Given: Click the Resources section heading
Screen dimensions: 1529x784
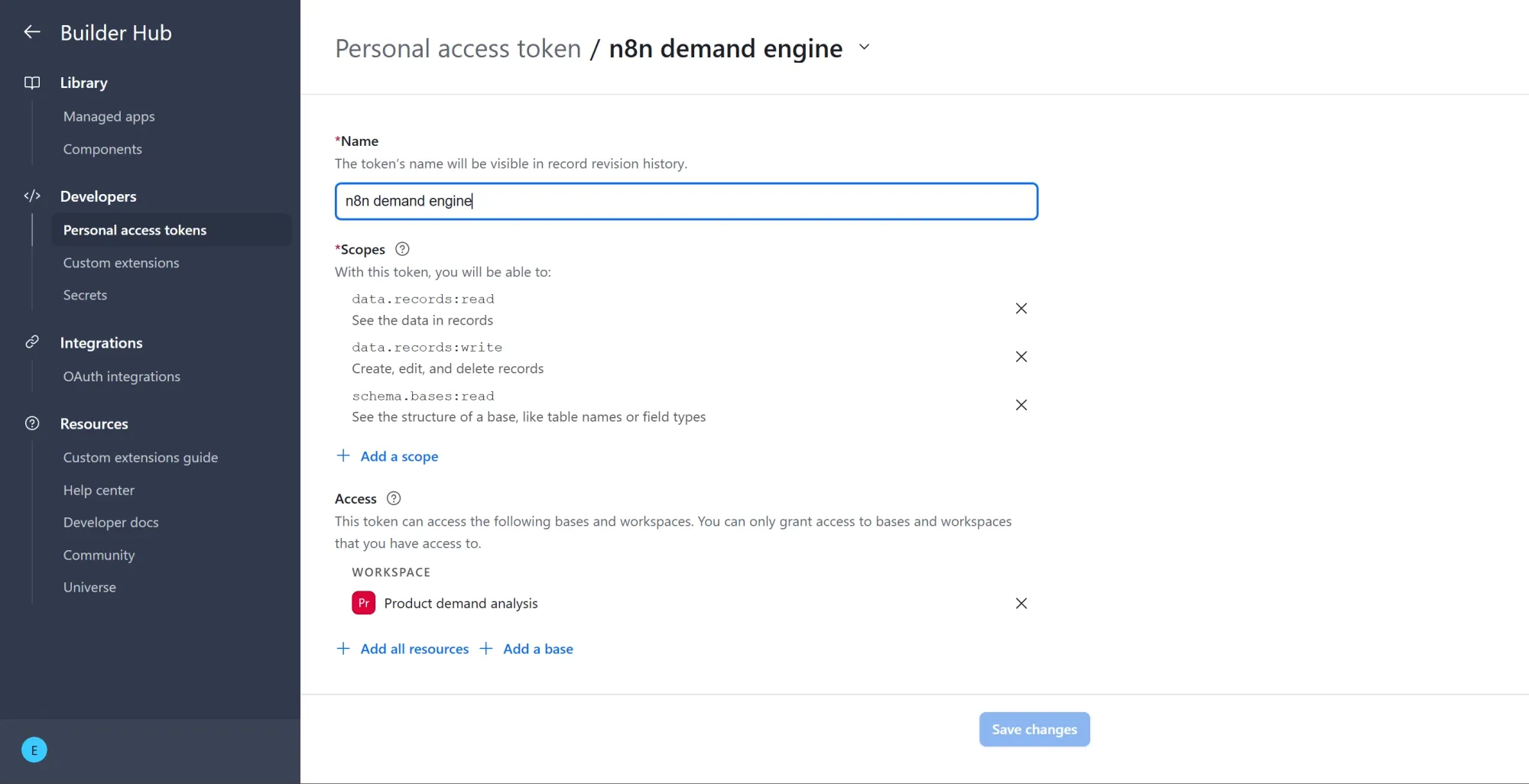Looking at the screenshot, I should [x=94, y=424].
